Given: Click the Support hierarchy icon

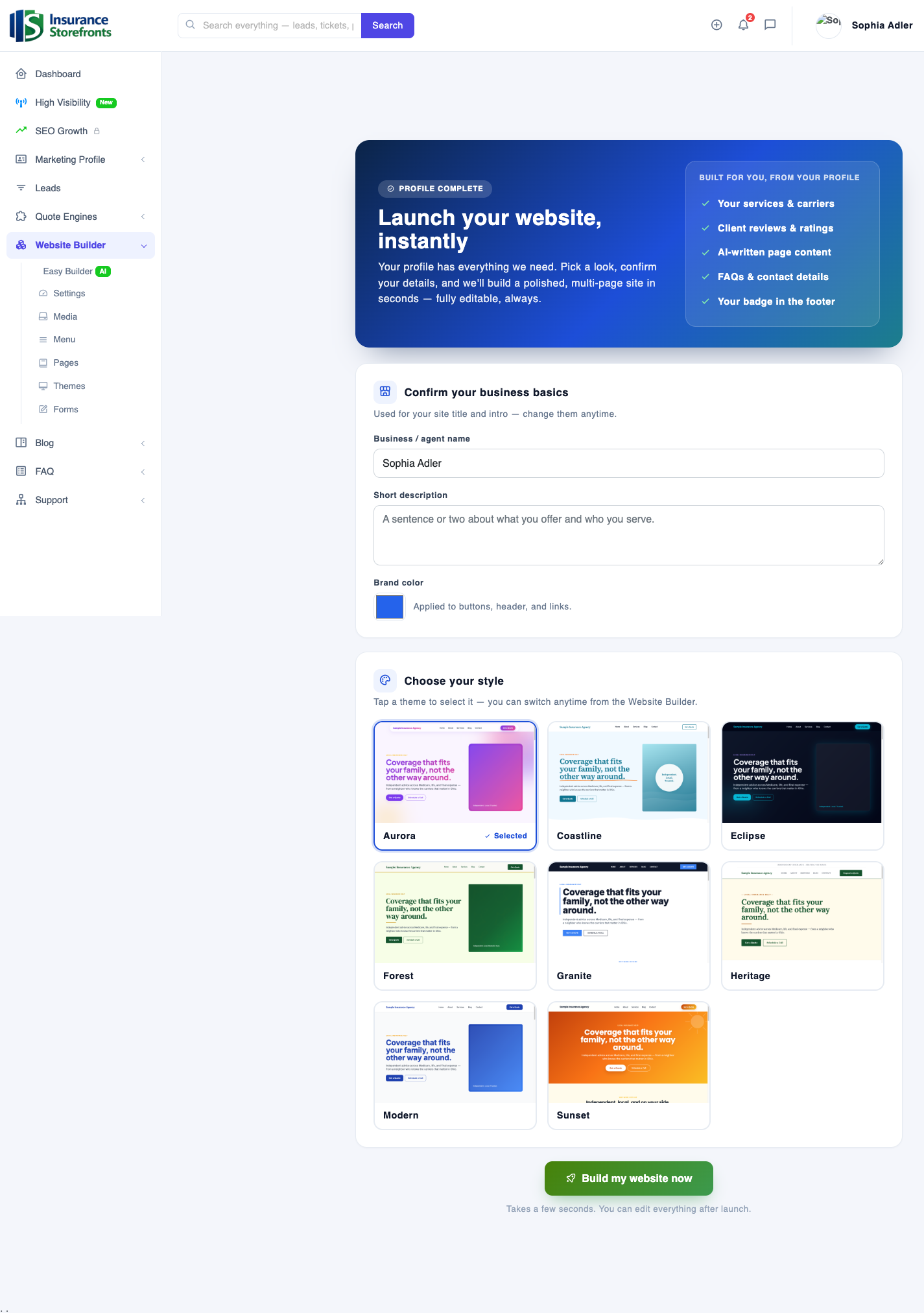Looking at the screenshot, I should tap(21, 500).
